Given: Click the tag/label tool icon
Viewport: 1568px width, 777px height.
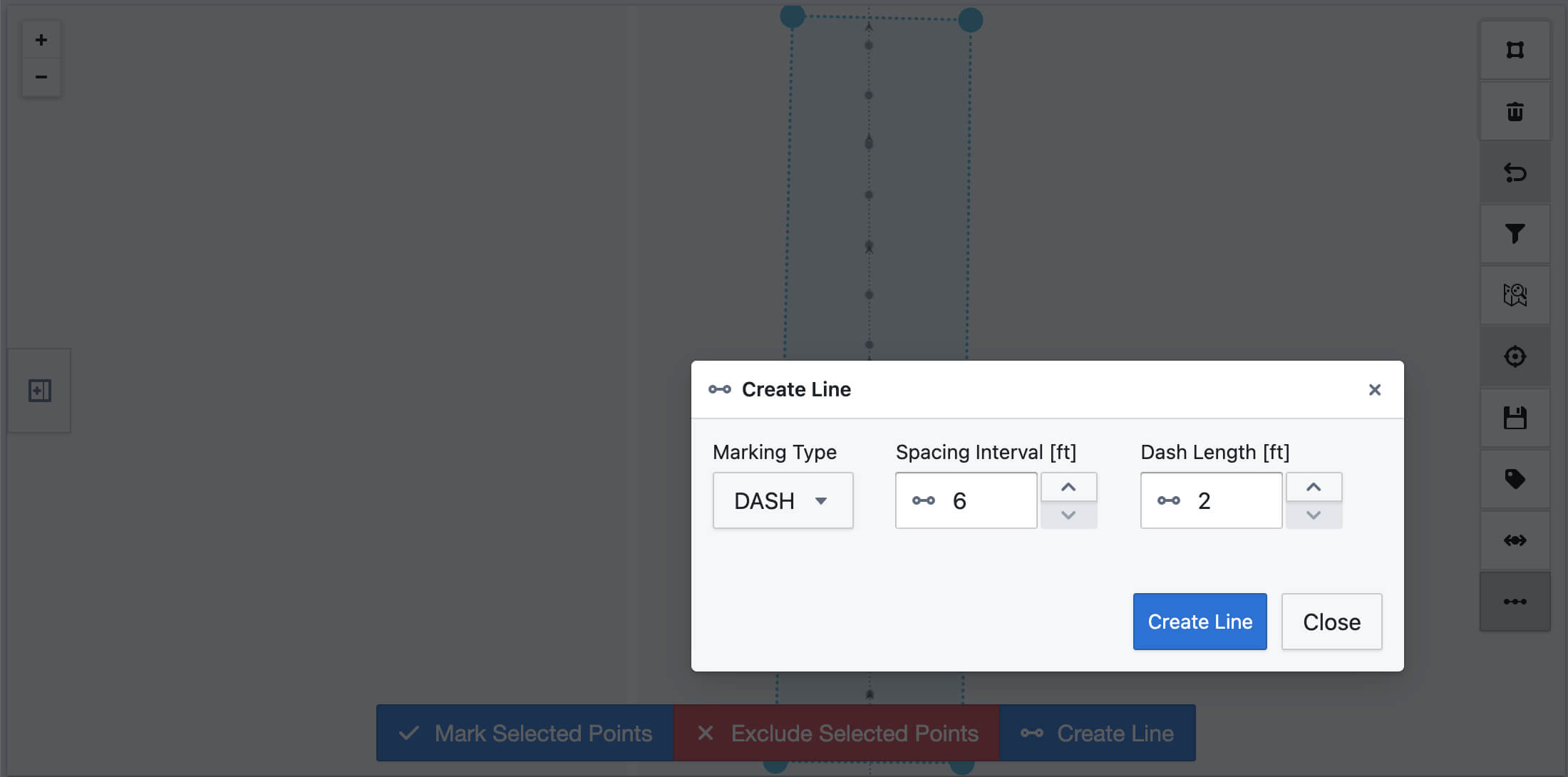Looking at the screenshot, I should (x=1516, y=478).
